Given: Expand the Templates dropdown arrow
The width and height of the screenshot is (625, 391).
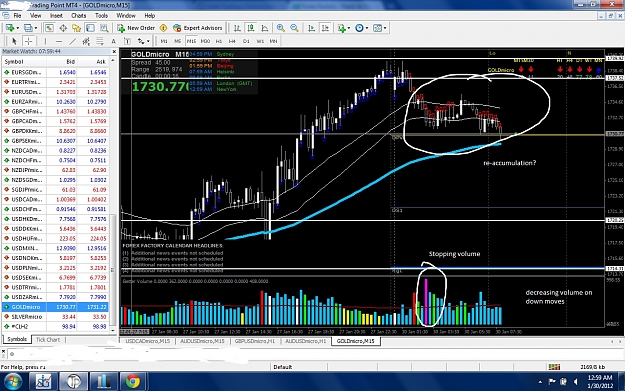Looking at the screenshot, I should [385, 28].
